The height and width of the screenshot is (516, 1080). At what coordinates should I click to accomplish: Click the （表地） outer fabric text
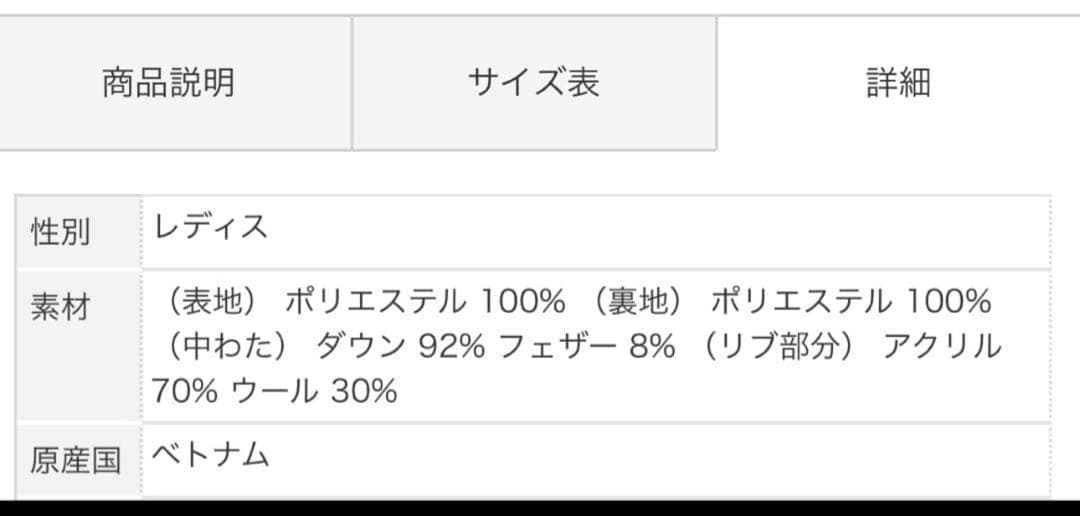coord(213,300)
